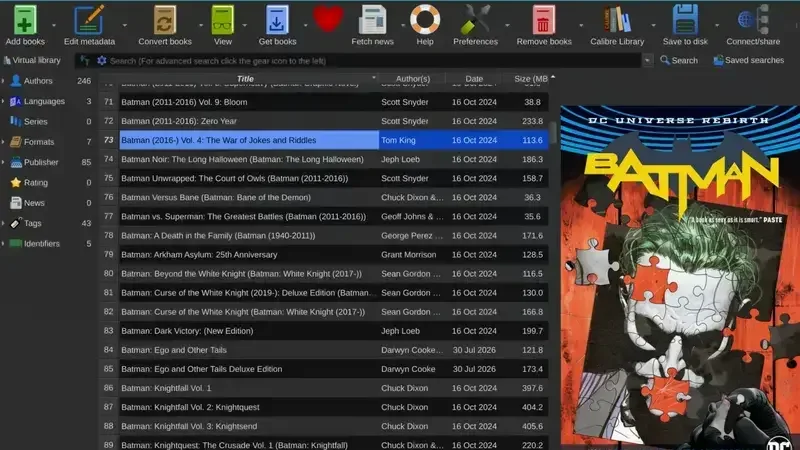Image resolution: width=800 pixels, height=450 pixels.
Task: Click the highlight search results icon
Action: click(x=85, y=61)
